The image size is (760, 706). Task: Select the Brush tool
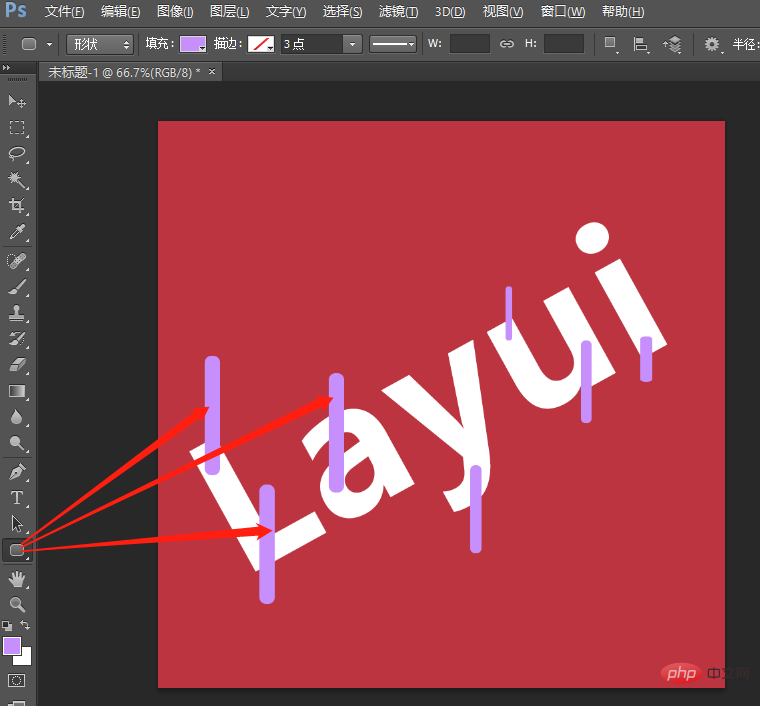point(17,287)
